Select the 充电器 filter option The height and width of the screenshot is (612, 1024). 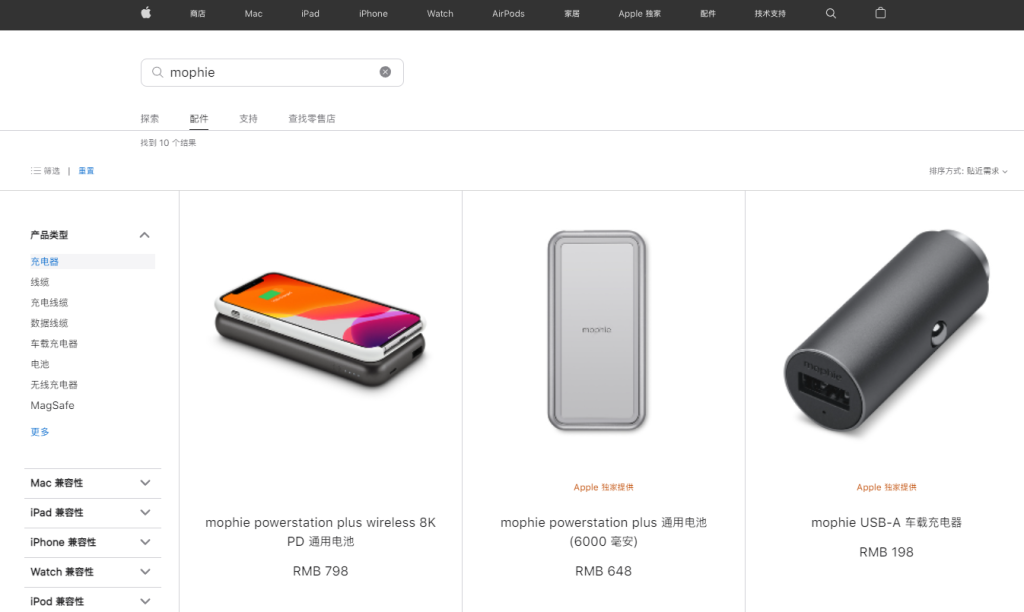point(44,261)
